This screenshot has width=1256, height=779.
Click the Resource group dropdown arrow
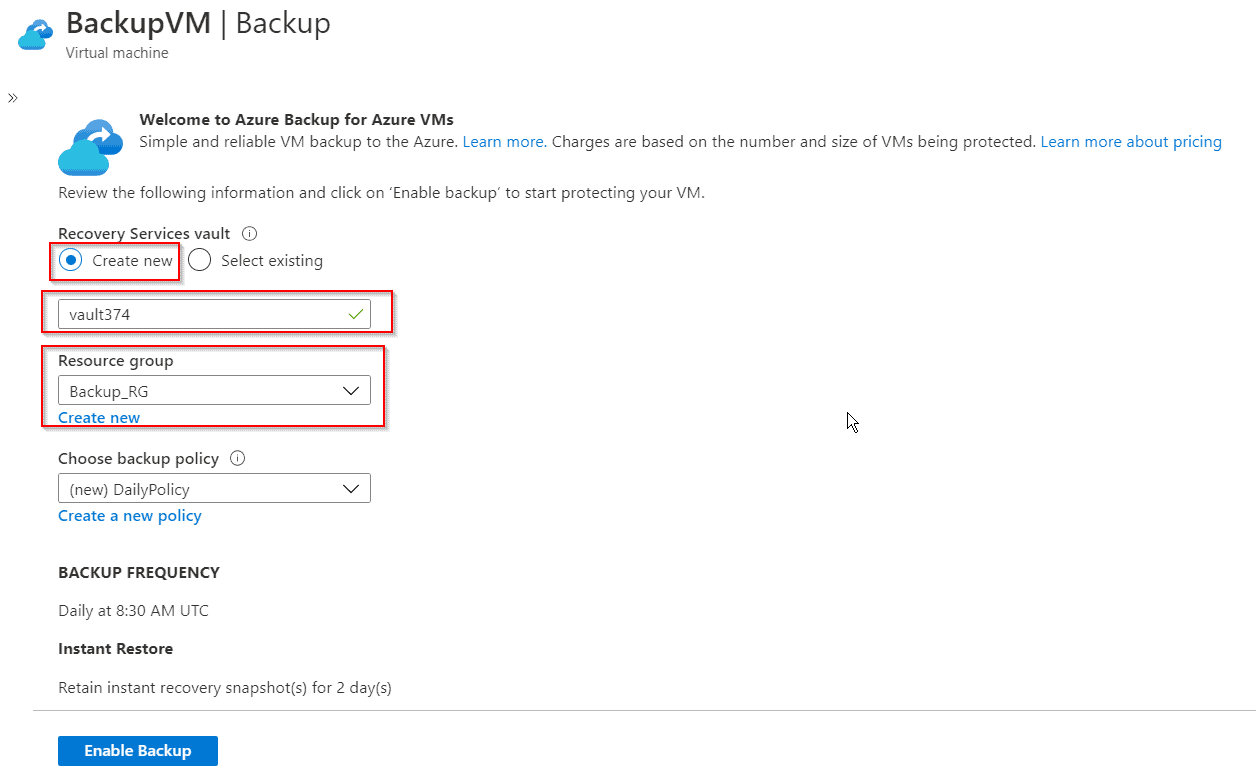(x=351, y=391)
